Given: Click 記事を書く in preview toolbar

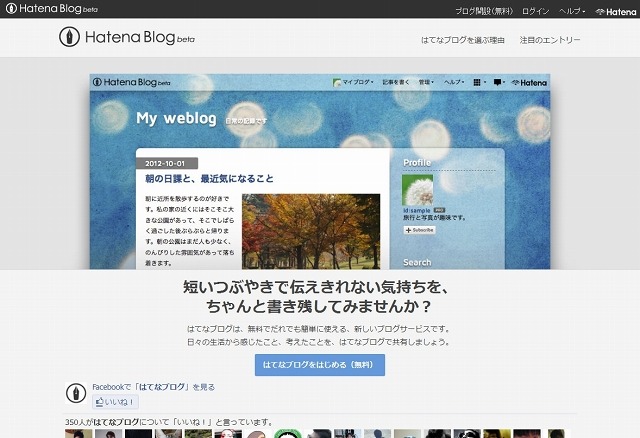Looking at the screenshot, I should 396,82.
